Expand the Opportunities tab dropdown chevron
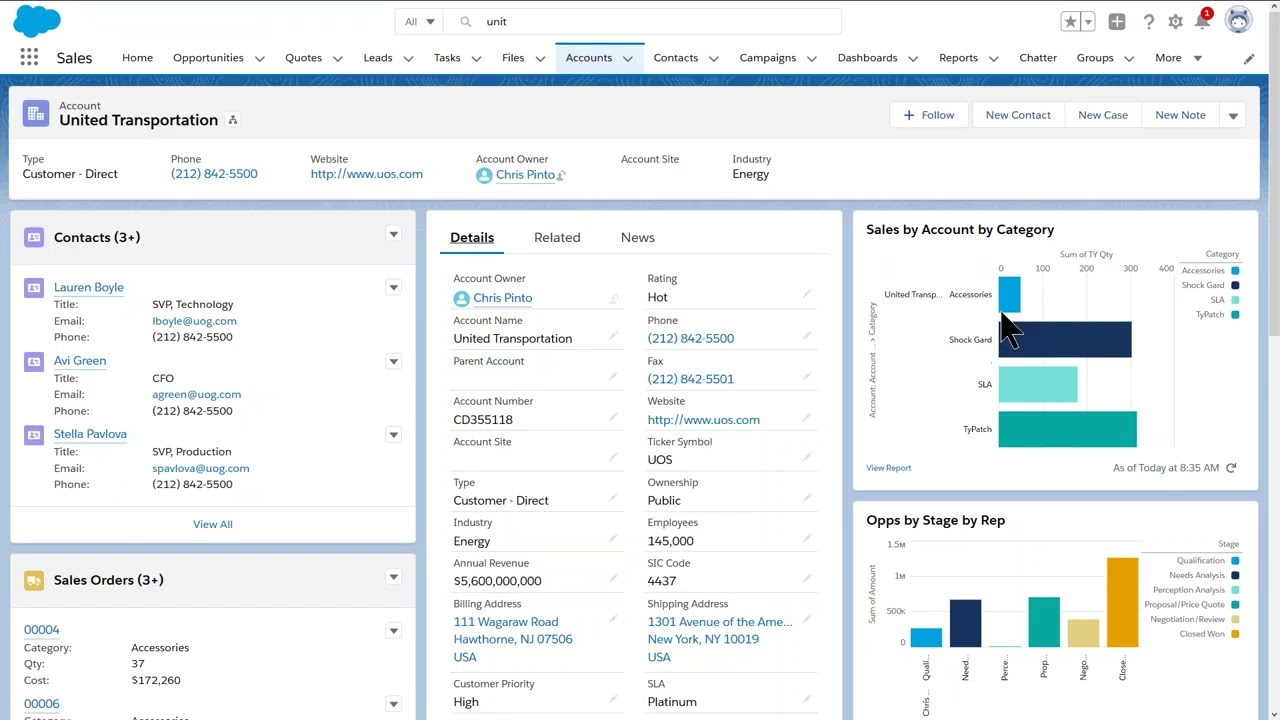The image size is (1280, 720). (x=259, y=59)
